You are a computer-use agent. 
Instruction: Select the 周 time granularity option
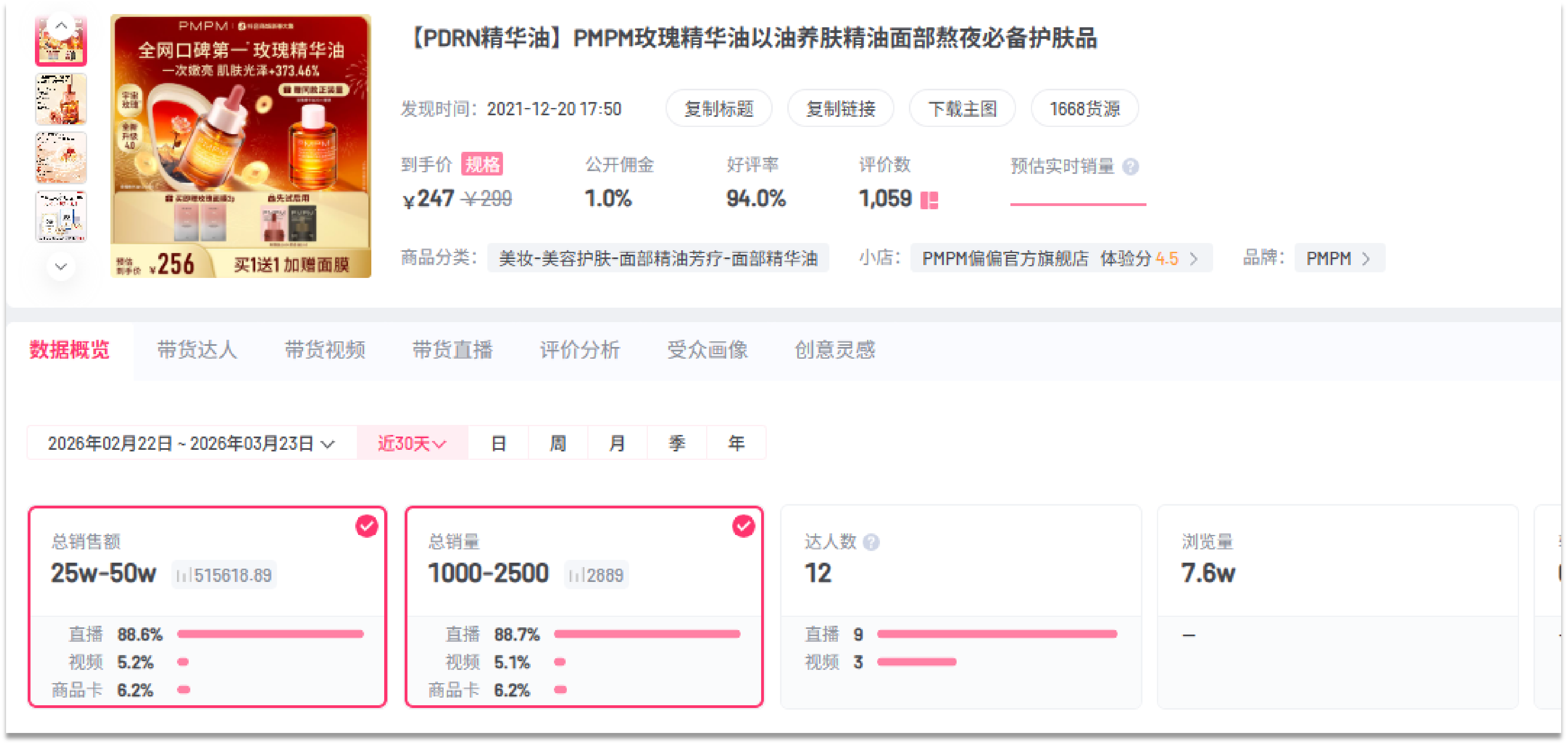point(558,443)
